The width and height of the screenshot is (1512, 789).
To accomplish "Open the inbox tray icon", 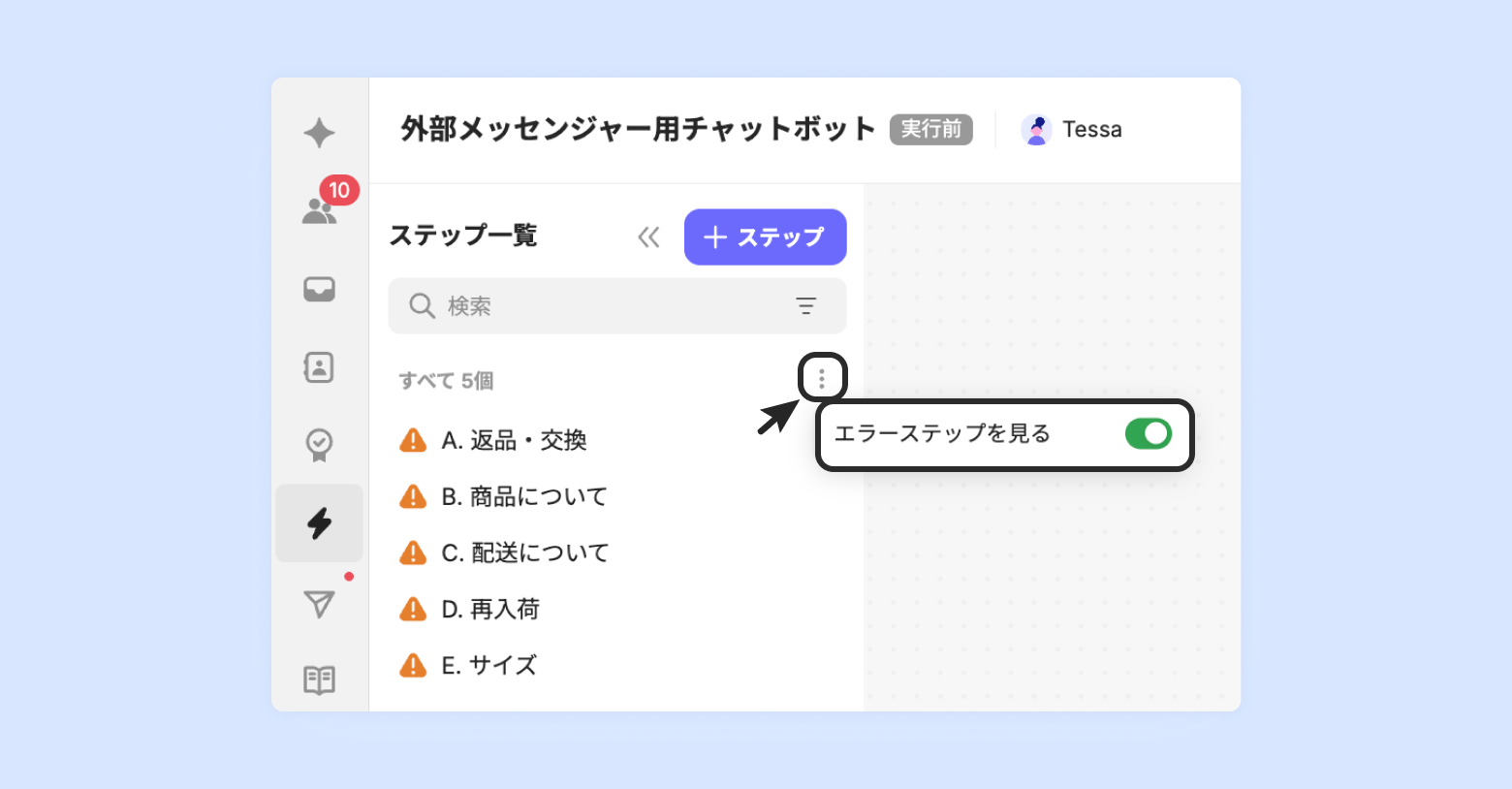I will click(x=319, y=289).
